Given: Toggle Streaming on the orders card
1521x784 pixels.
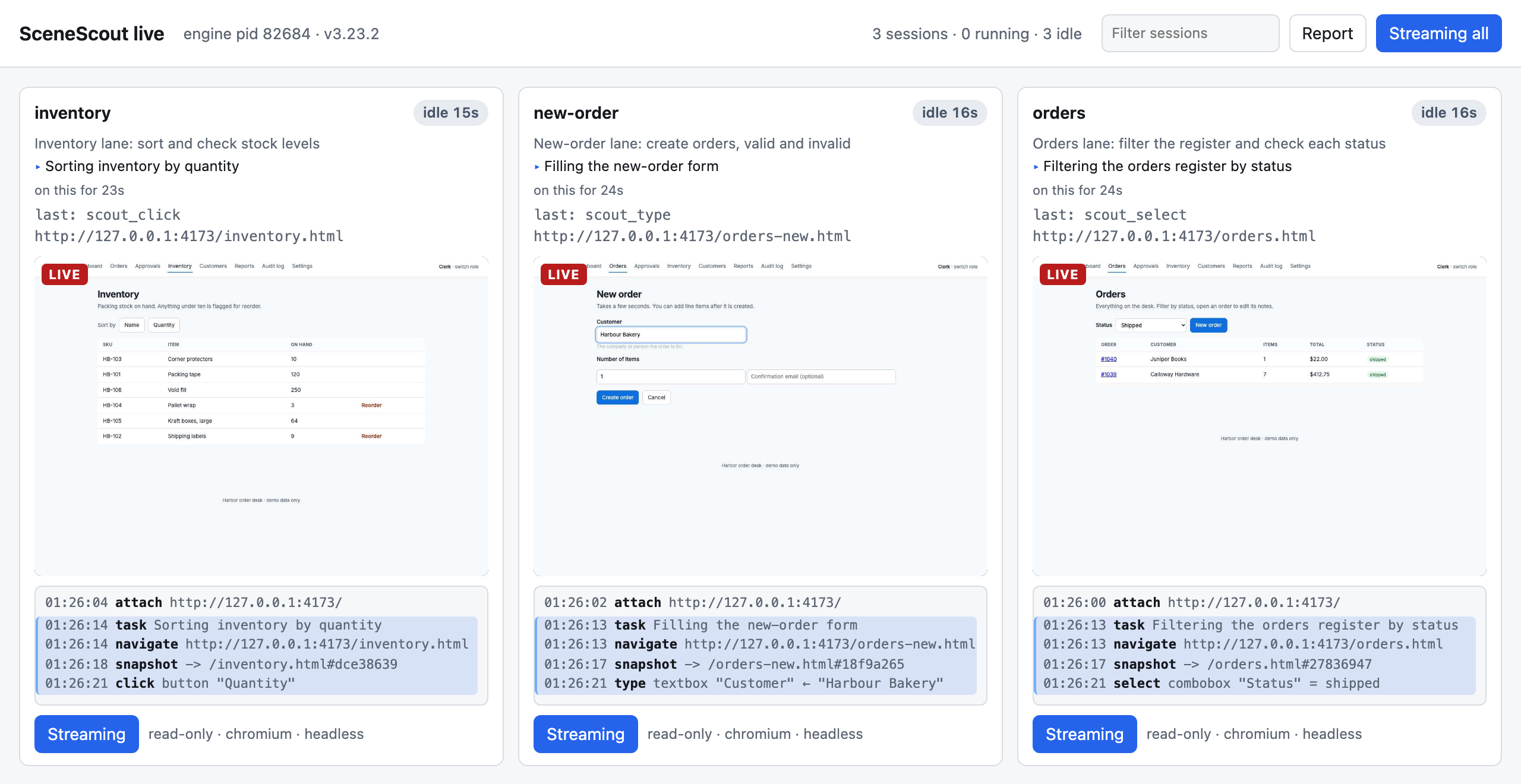Looking at the screenshot, I should click(1085, 734).
